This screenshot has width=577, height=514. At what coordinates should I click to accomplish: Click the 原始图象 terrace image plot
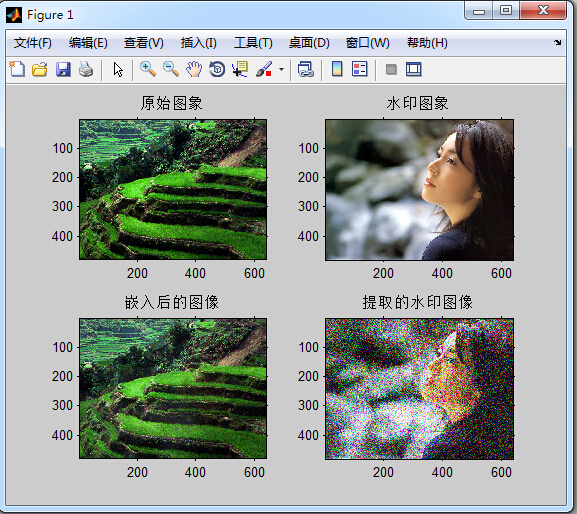click(173, 189)
